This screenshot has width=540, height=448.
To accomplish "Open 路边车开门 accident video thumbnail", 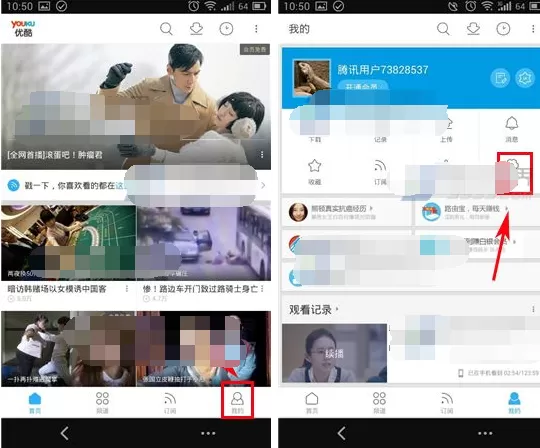I will pos(204,242).
